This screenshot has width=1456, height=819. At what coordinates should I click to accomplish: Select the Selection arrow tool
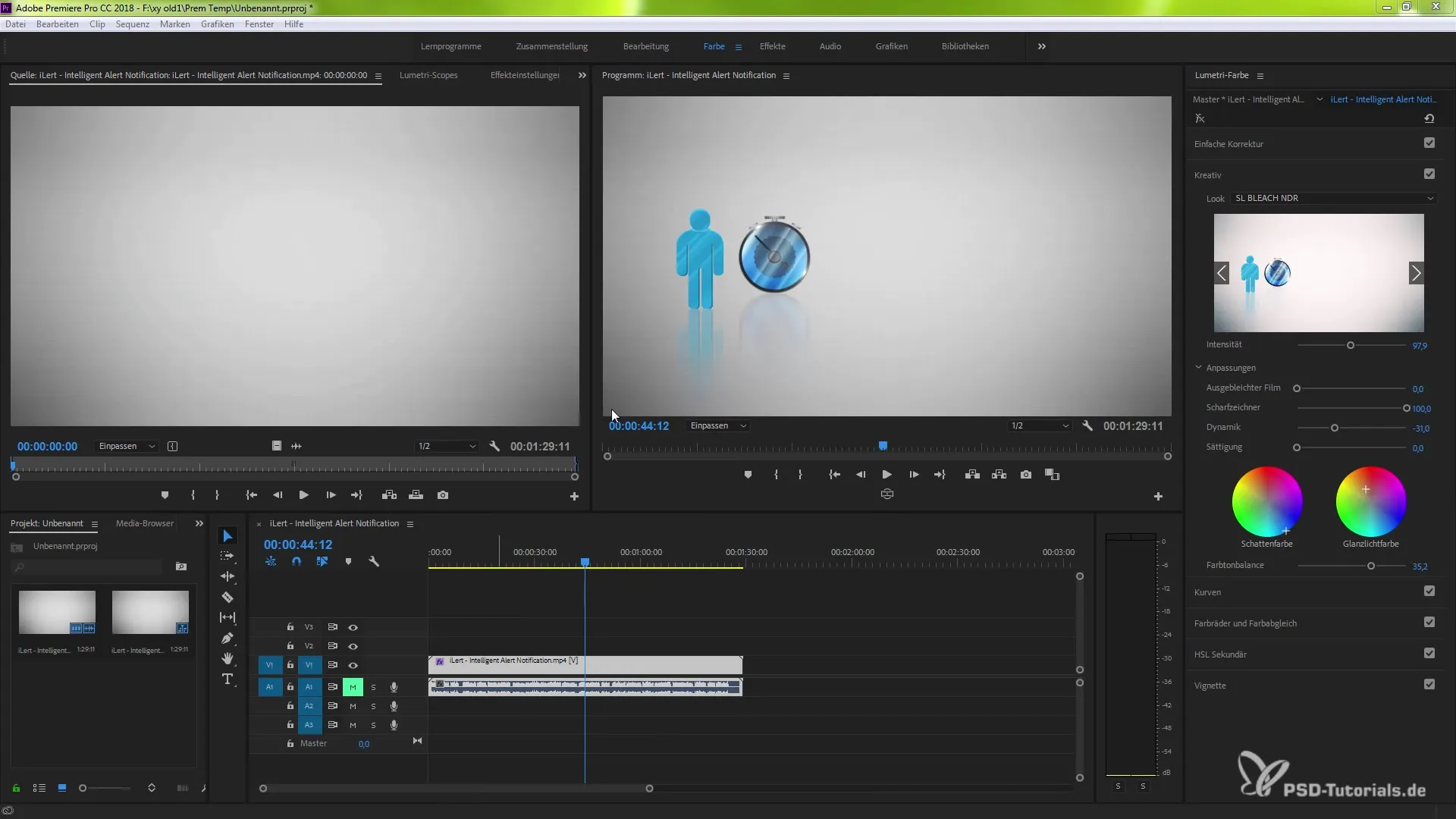click(227, 536)
